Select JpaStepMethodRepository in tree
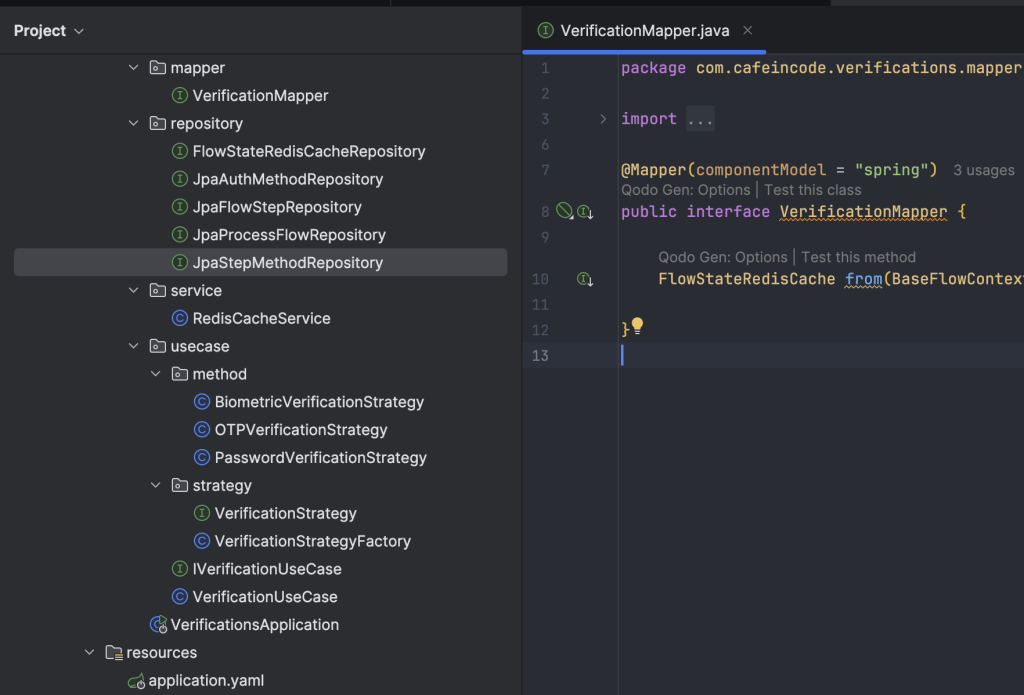The image size is (1024, 695). pyautogui.click(x=260, y=263)
